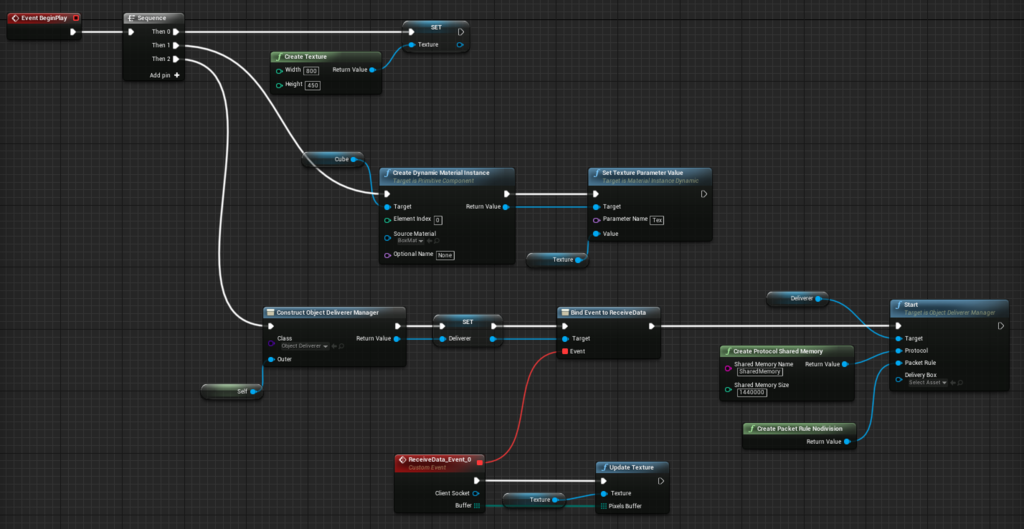1024x529 pixels.
Task: Click Bind Event to ReceiveData exec output pin
Action: (651, 326)
